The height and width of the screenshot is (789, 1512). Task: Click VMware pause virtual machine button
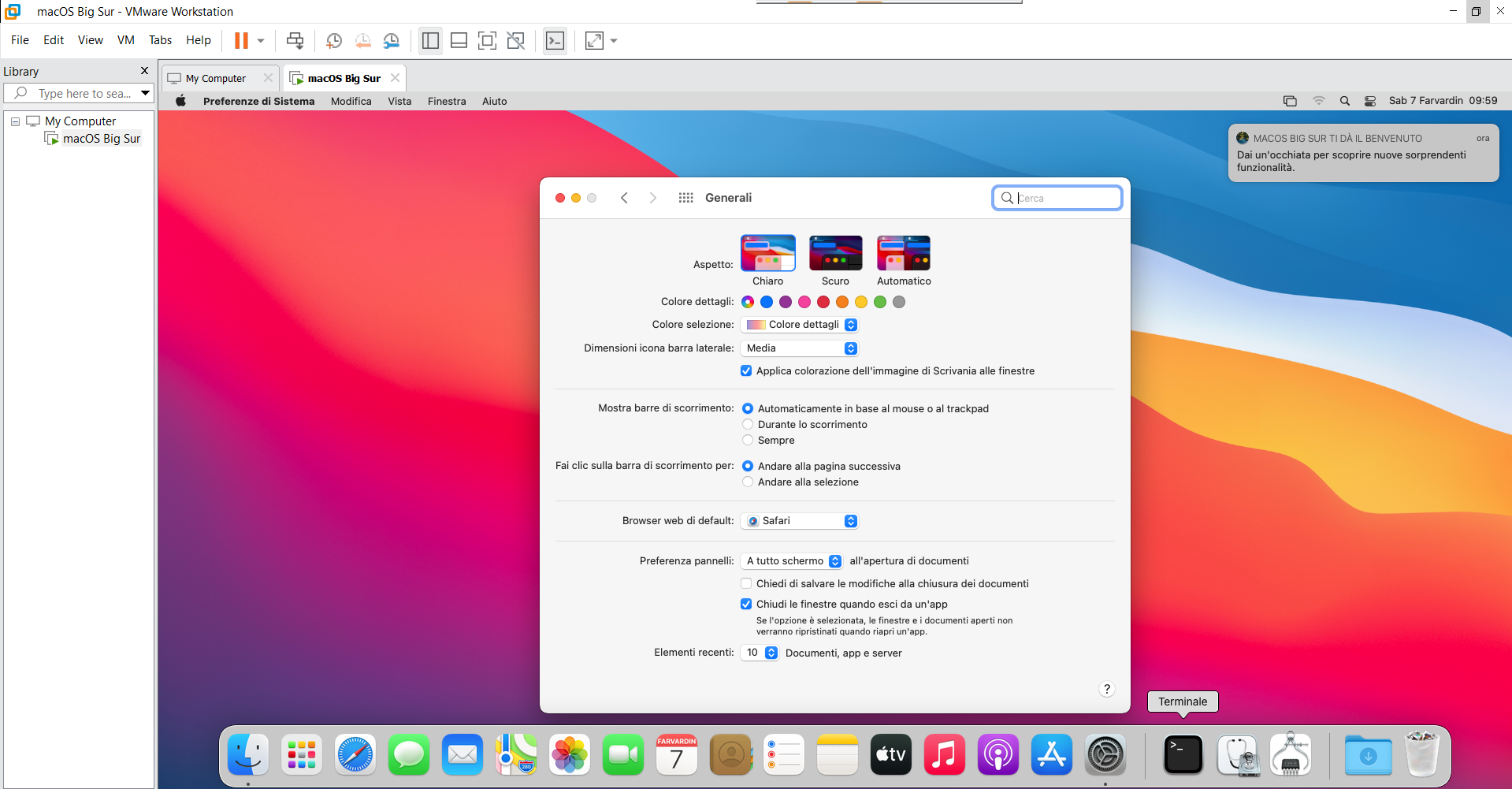click(241, 40)
